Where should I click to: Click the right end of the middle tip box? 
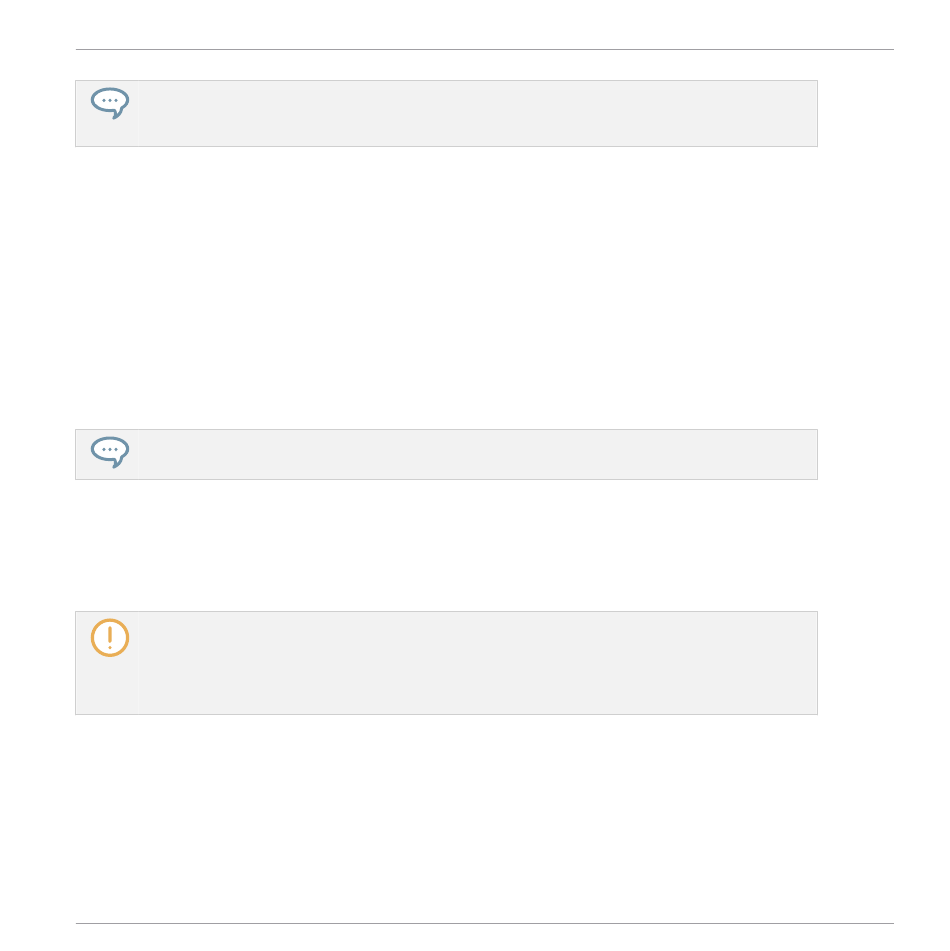[801, 454]
